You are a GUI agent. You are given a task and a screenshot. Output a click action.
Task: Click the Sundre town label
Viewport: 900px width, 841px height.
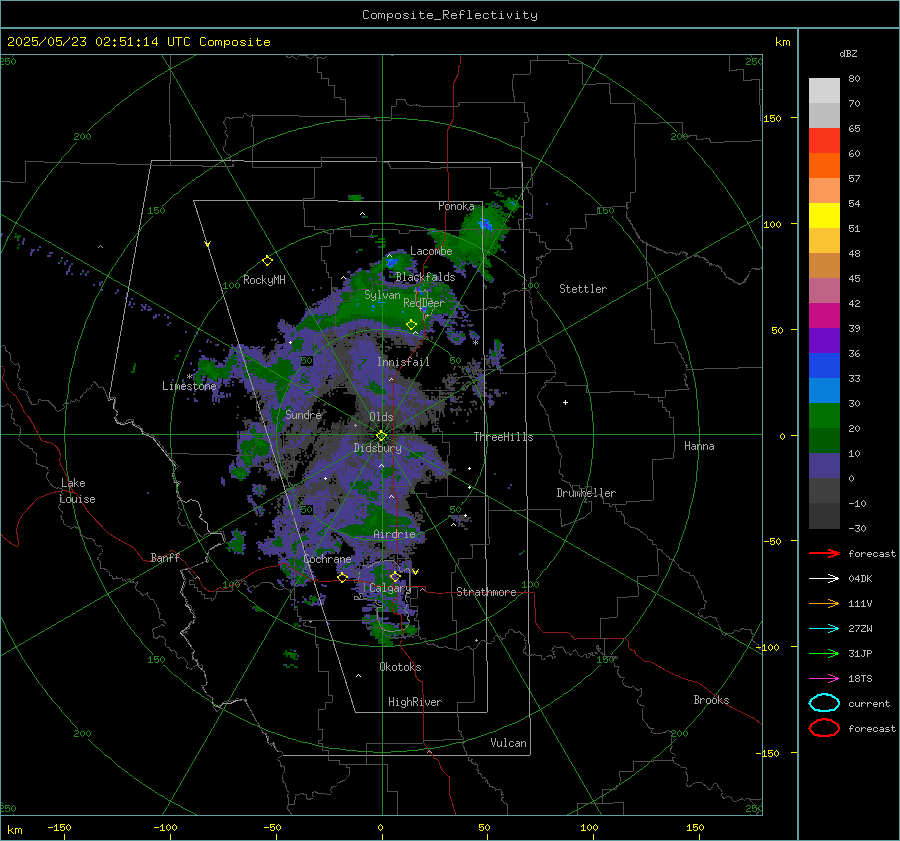[303, 414]
